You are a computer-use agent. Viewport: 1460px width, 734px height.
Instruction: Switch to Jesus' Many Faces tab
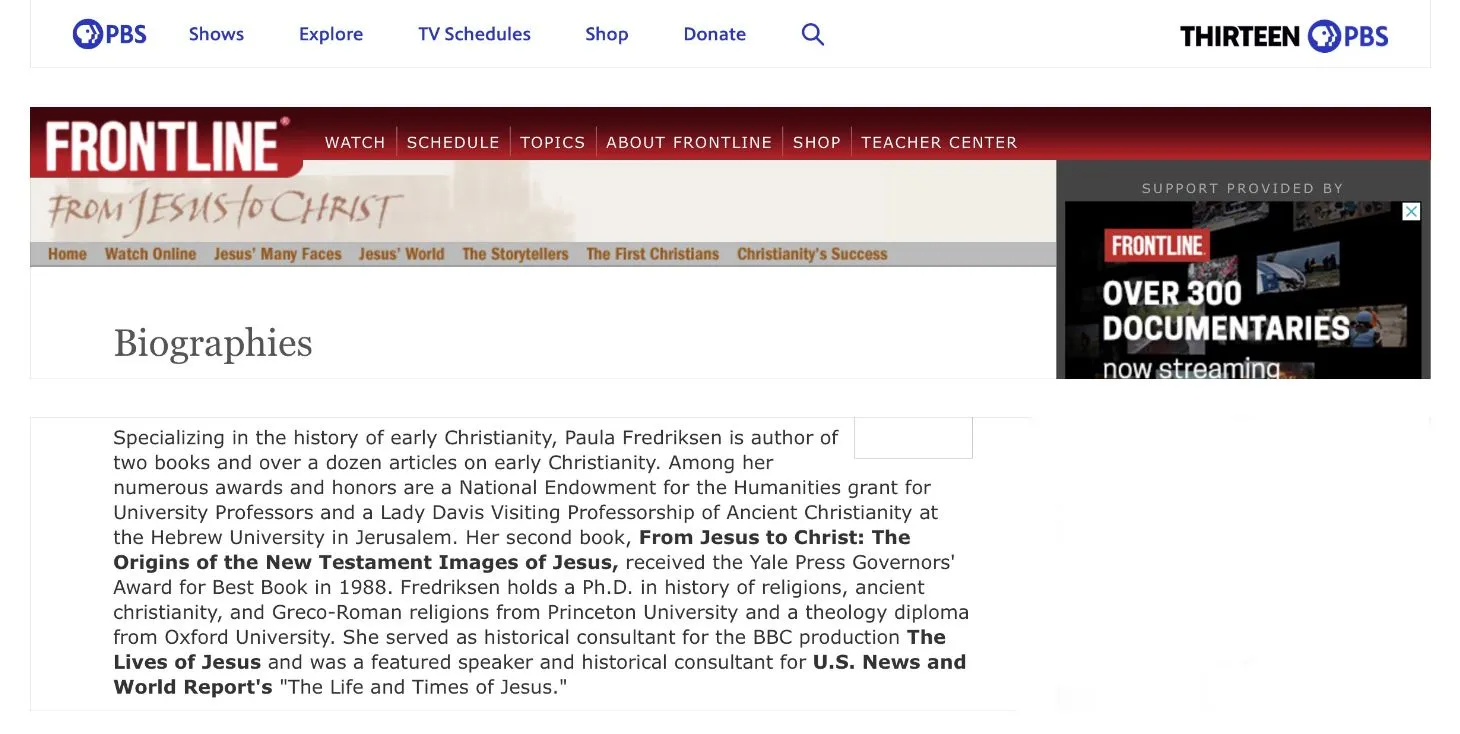click(x=277, y=254)
